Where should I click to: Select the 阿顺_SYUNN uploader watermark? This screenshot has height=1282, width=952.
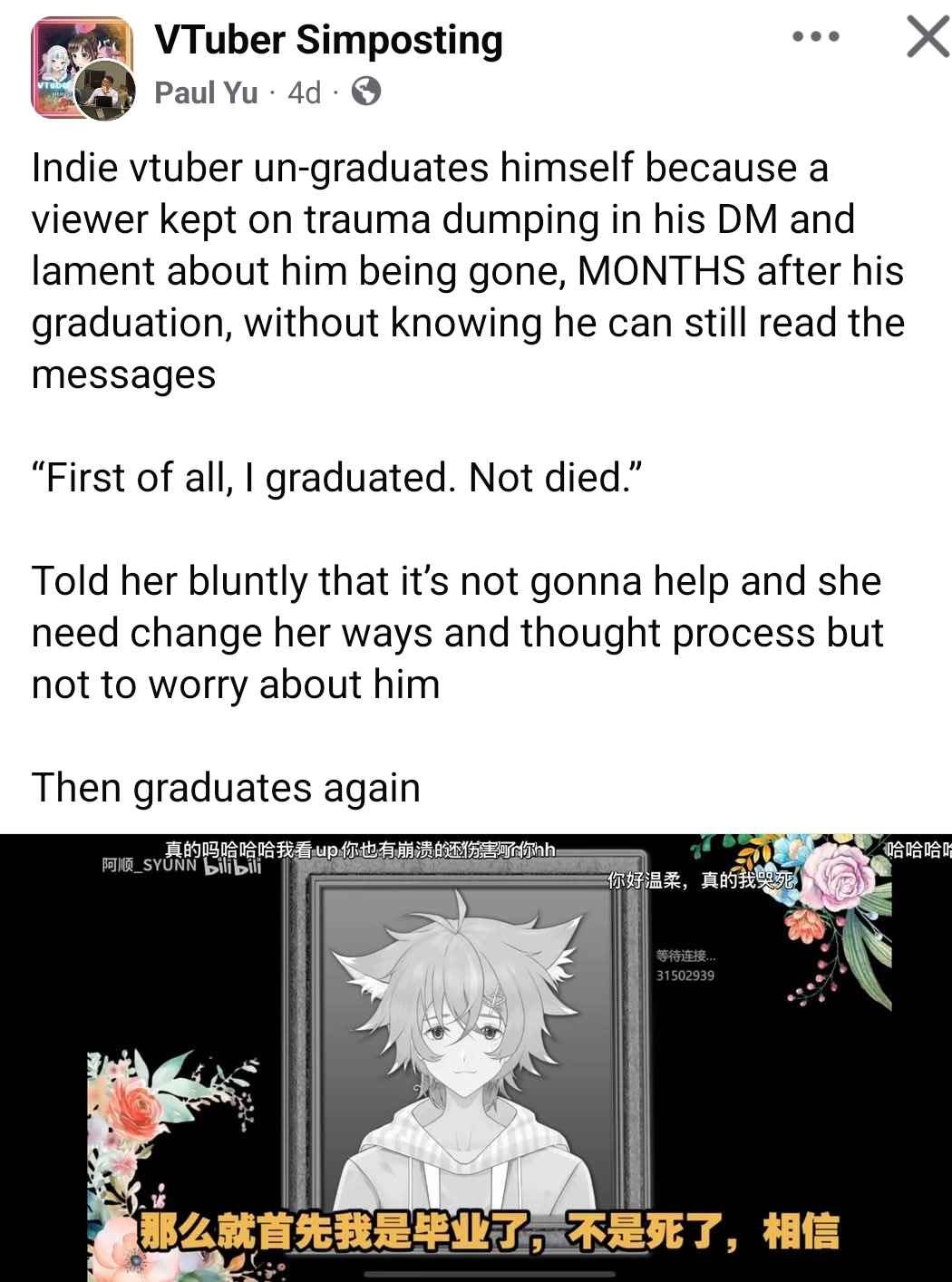pos(149,865)
